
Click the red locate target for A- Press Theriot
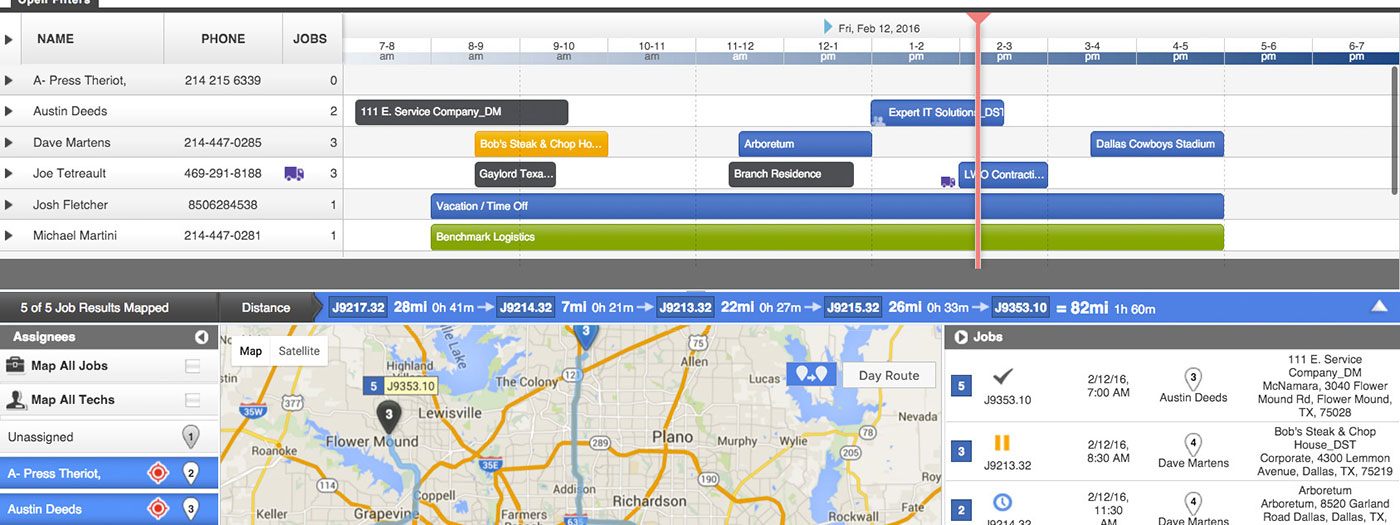pos(157,473)
